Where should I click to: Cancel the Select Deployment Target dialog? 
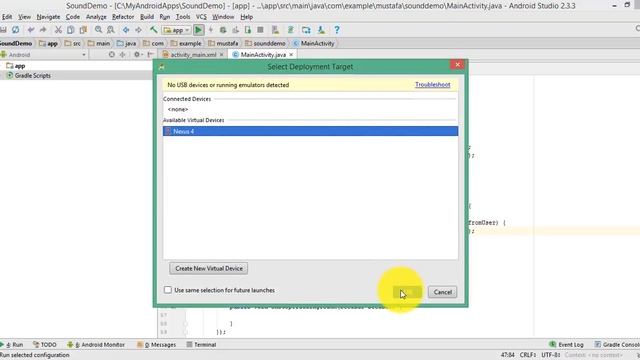(442, 292)
